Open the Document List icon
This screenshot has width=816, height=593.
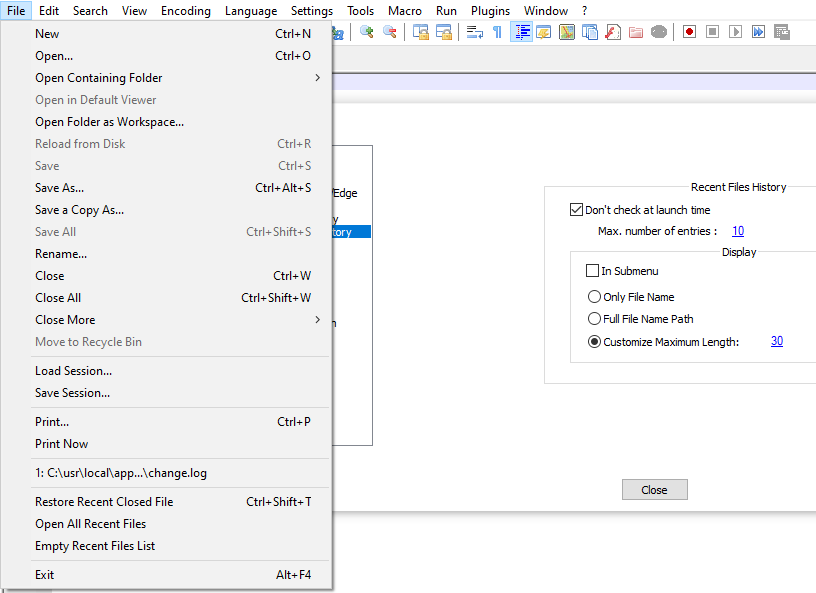(590, 32)
